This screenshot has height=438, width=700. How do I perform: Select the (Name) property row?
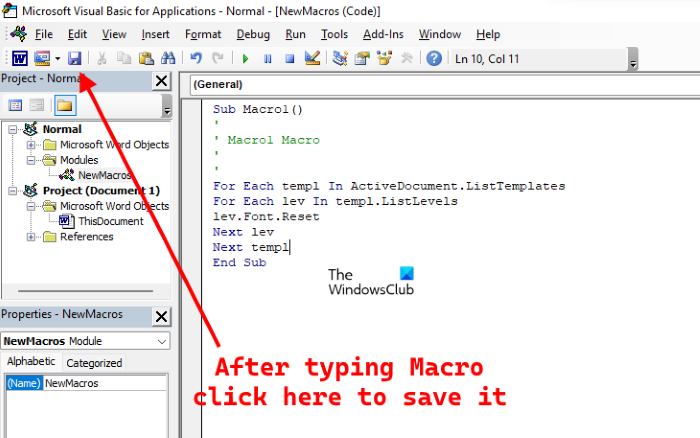[x=24, y=383]
